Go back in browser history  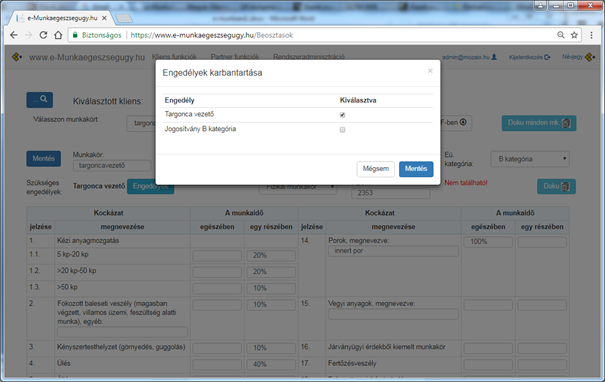pos(14,35)
